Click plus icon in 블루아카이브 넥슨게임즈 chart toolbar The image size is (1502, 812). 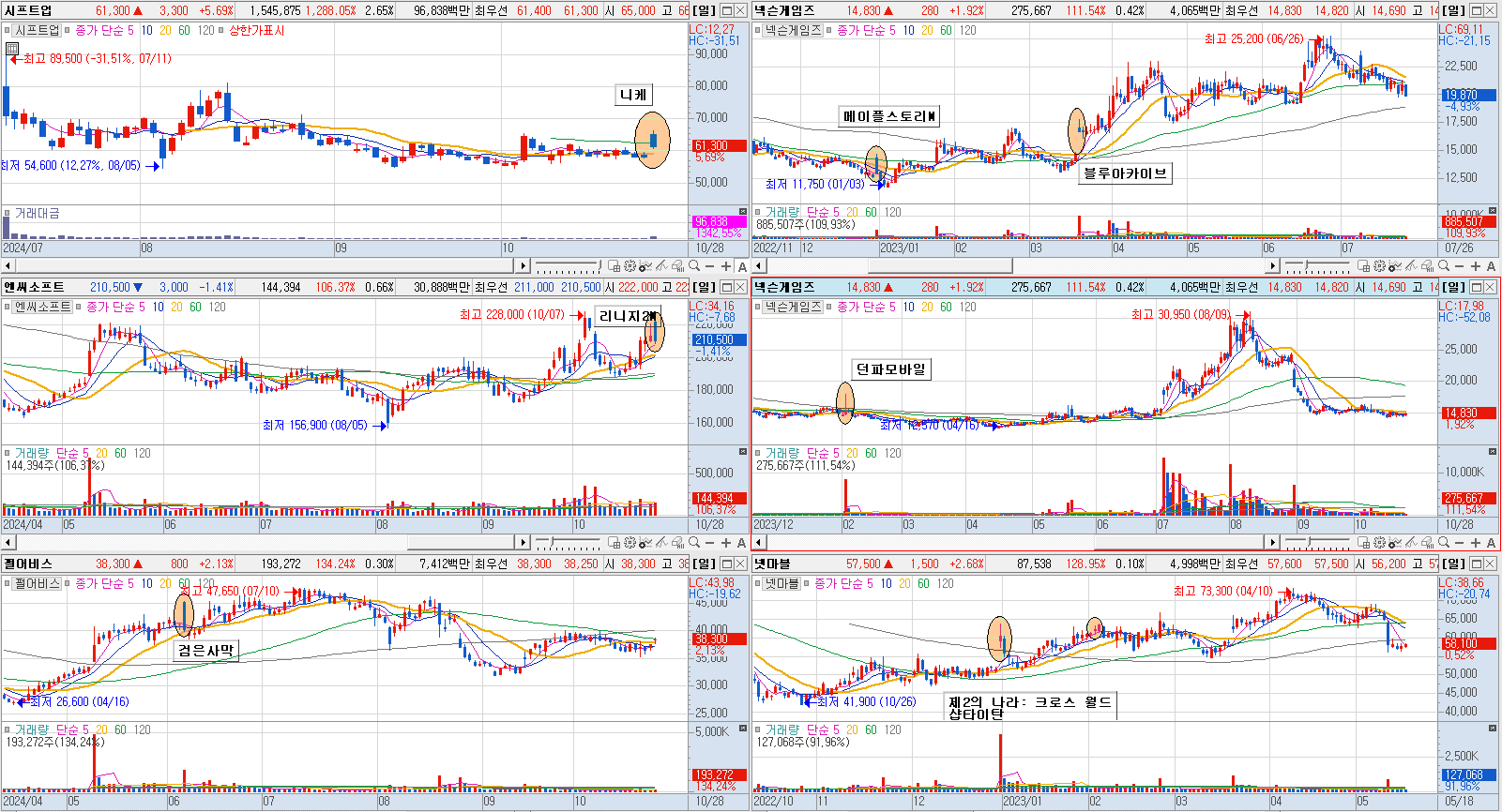(x=1476, y=266)
